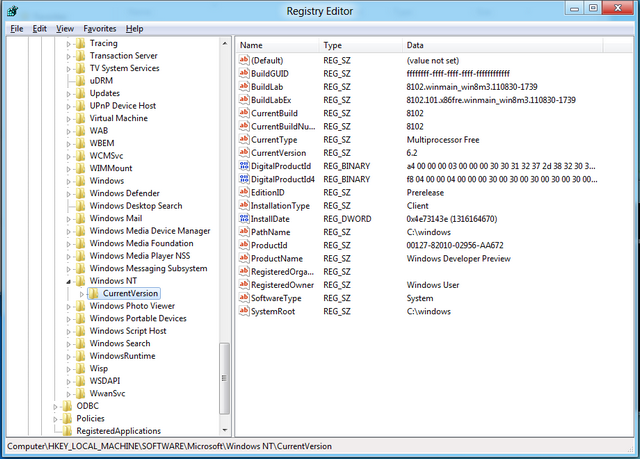Click the folder icon of WindowsRuntime key
This screenshot has width=640, height=459.
[80, 356]
